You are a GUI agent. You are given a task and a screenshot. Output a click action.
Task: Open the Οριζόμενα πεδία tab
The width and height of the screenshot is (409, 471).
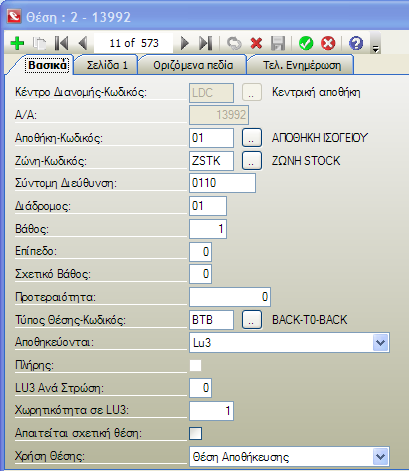tap(193, 65)
